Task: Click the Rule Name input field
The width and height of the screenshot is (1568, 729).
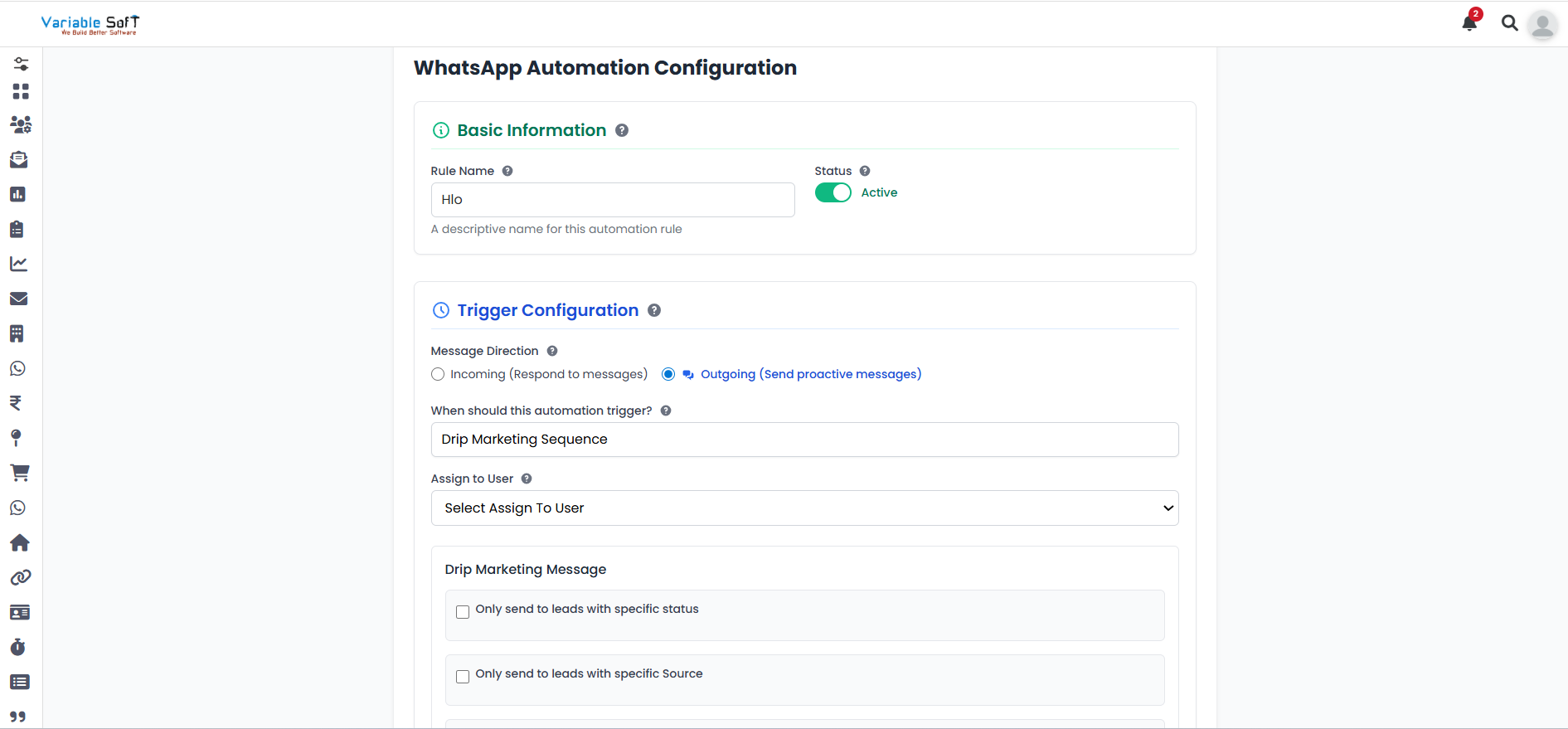Action: [x=612, y=200]
